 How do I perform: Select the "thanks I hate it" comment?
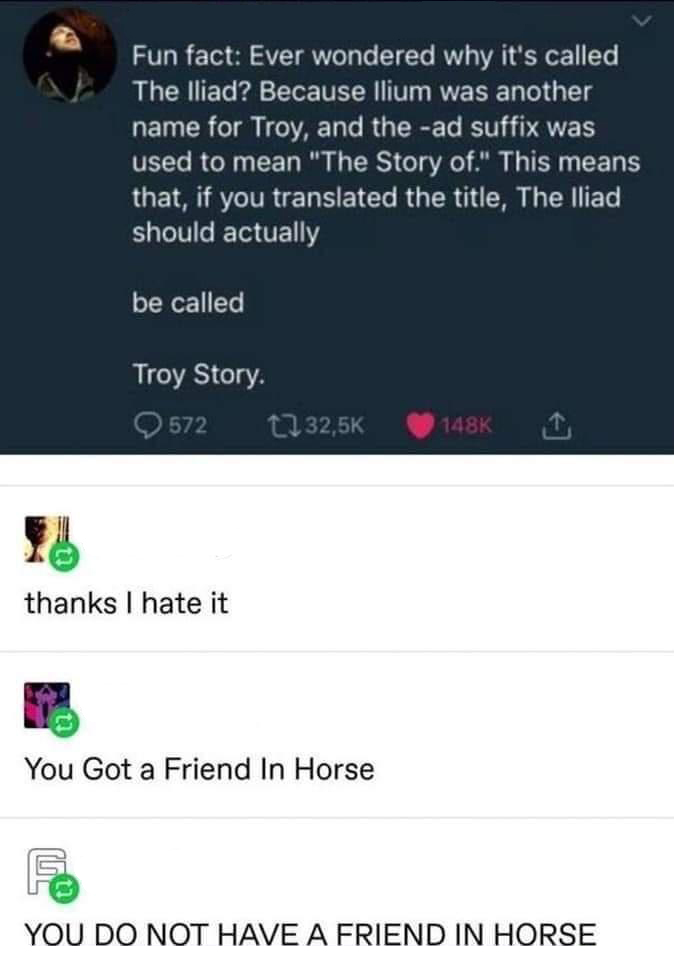coord(126,603)
